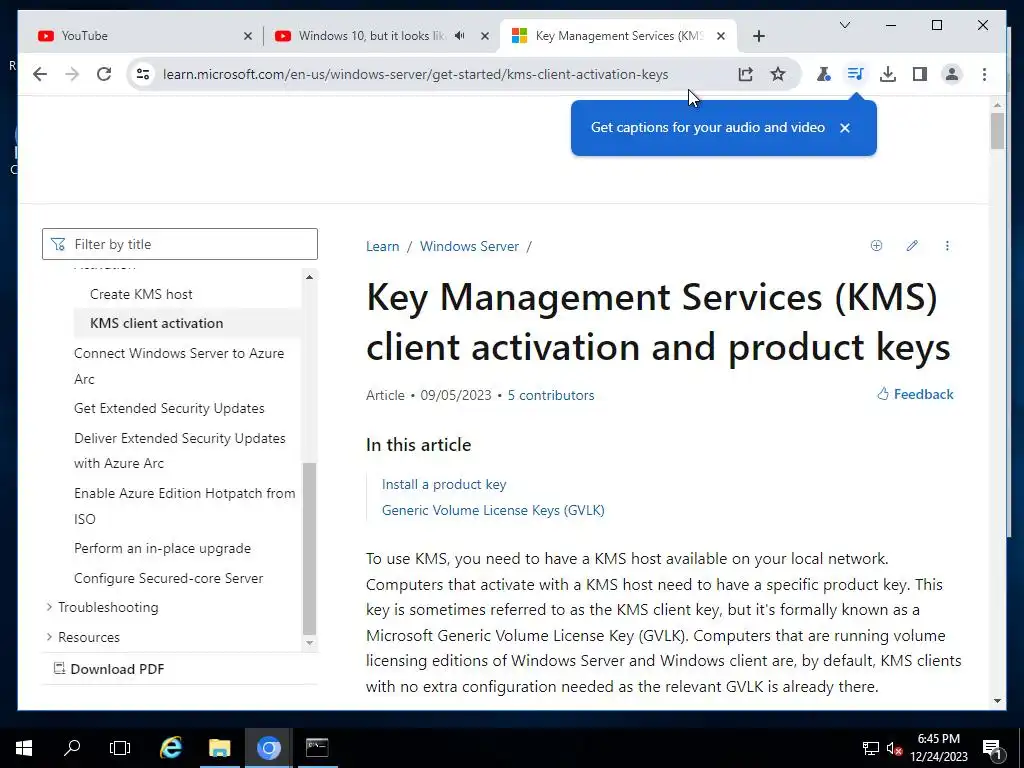Open Create KMS host in sidebar
This screenshot has height=768, width=1024.
pos(141,295)
